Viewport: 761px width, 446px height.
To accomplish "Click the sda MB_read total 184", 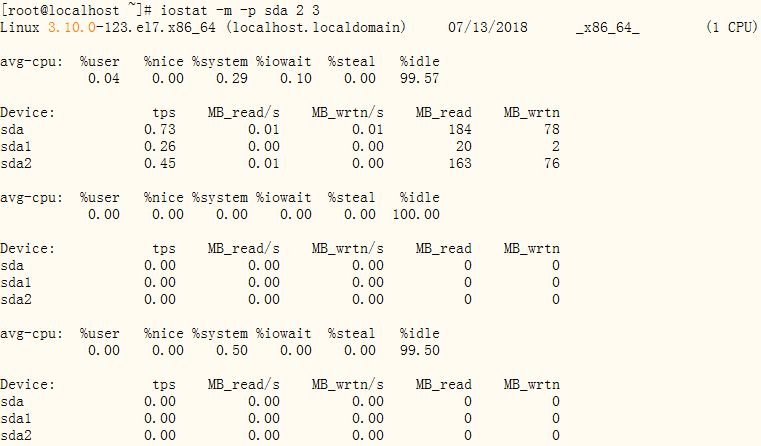I will 460,130.
